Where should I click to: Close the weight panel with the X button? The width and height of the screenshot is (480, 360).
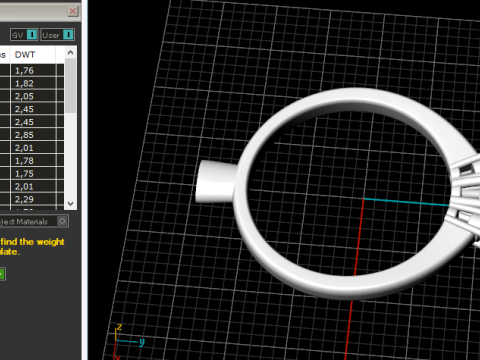(x=73, y=11)
